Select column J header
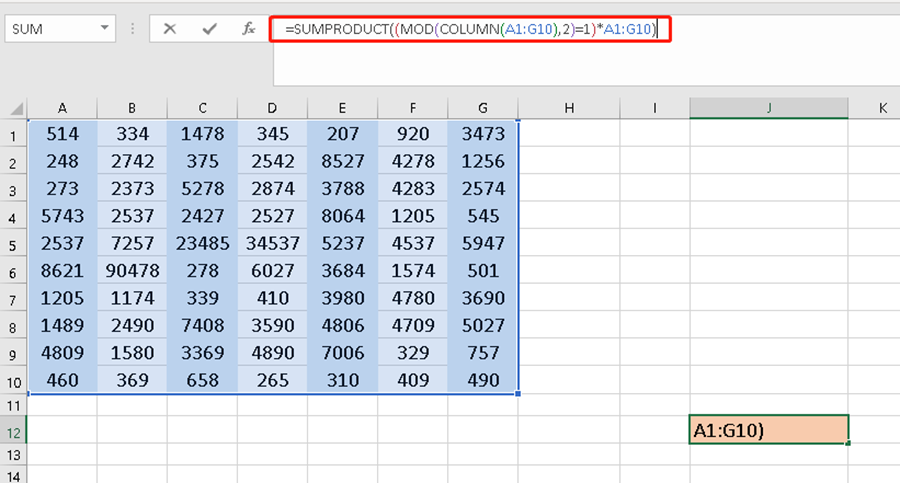The width and height of the screenshot is (900, 483). point(769,108)
